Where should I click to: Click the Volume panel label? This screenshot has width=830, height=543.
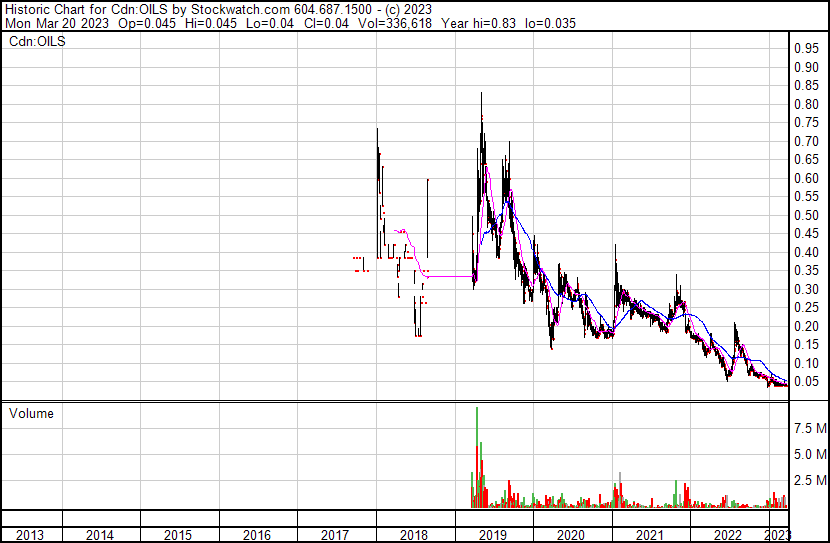point(31,413)
